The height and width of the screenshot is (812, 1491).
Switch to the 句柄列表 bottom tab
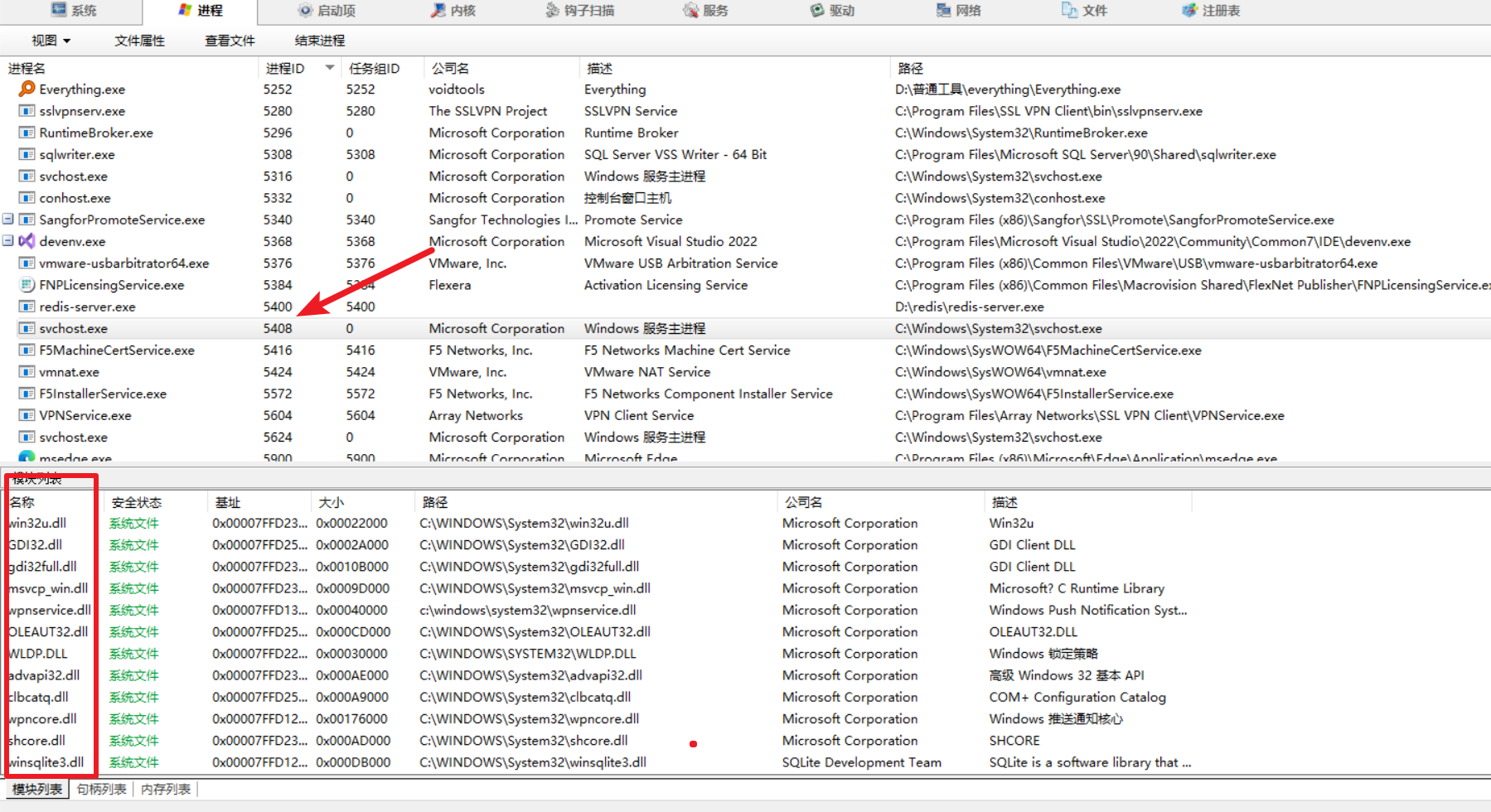click(x=101, y=789)
